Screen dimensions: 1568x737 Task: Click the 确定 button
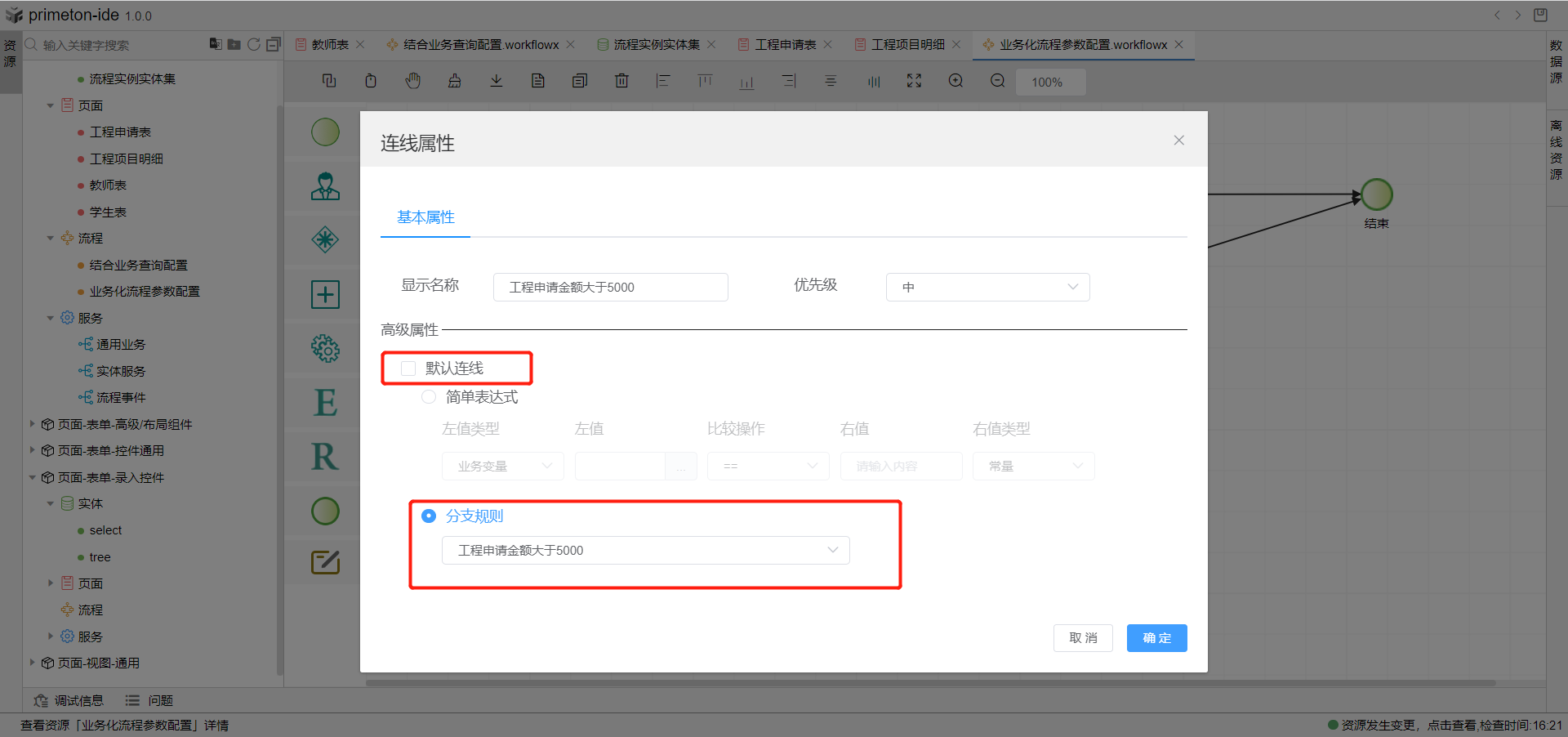click(x=1156, y=638)
